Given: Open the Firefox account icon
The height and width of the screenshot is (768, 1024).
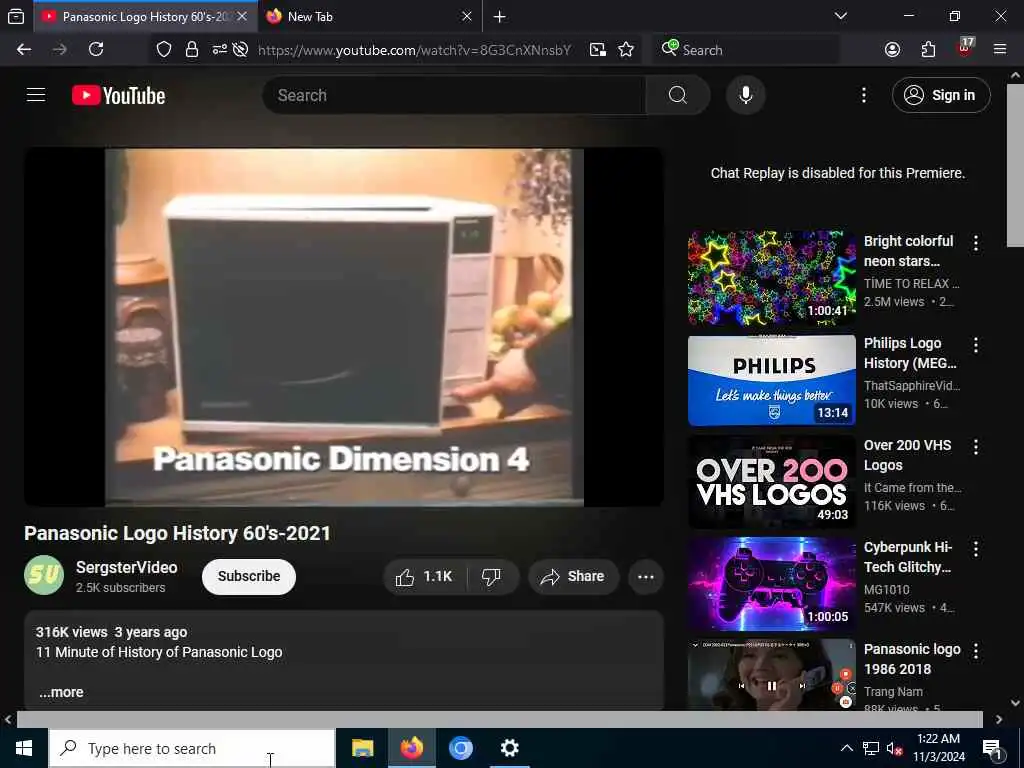Looking at the screenshot, I should point(892,50).
